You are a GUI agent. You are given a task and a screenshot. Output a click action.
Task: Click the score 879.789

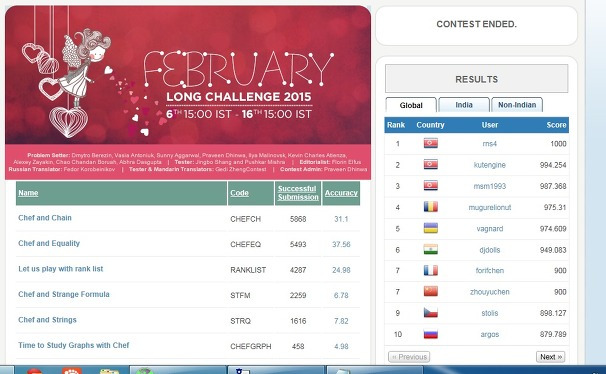(553, 334)
